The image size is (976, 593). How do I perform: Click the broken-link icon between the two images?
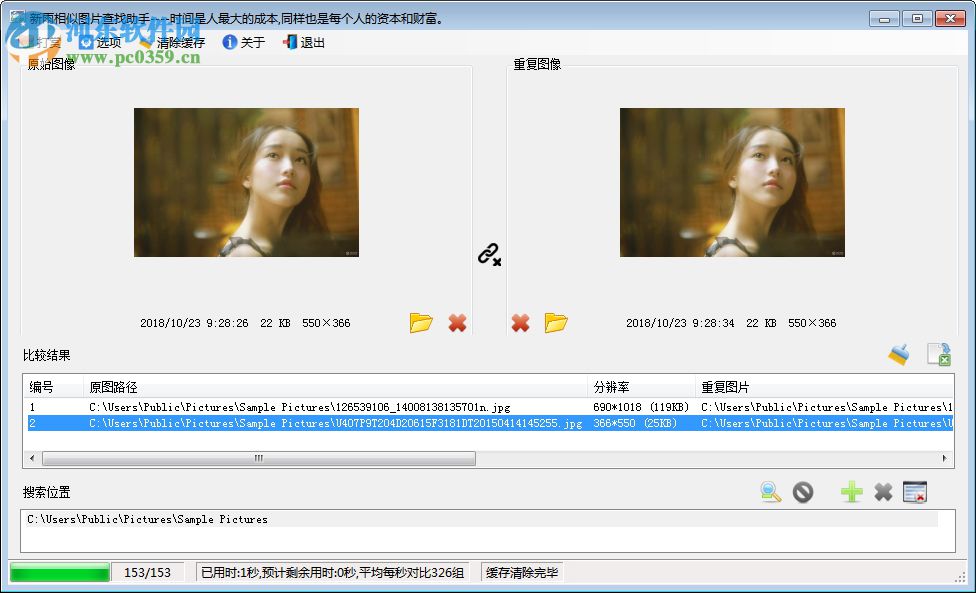coord(489,255)
